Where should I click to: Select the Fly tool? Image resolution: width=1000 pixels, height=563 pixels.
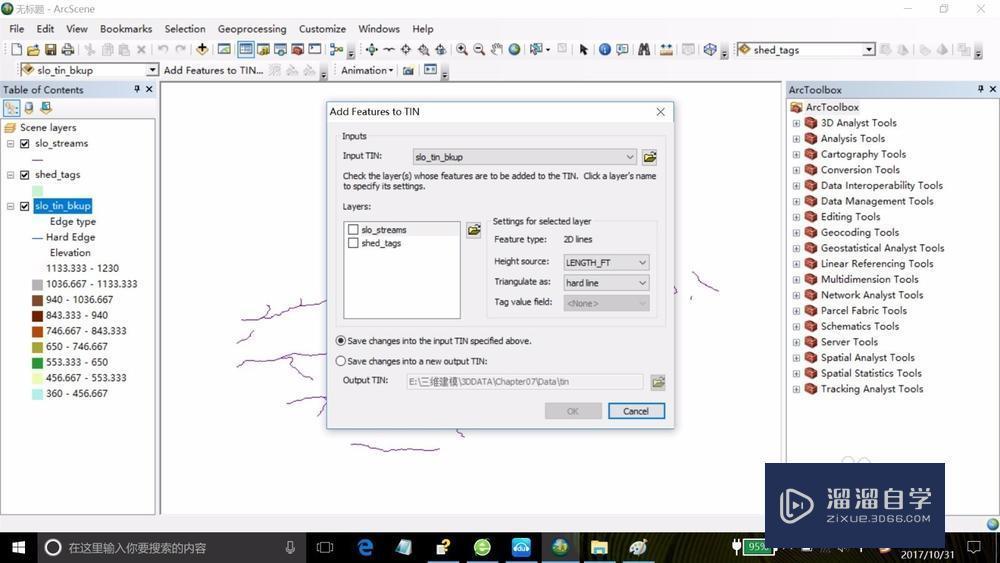coord(388,49)
